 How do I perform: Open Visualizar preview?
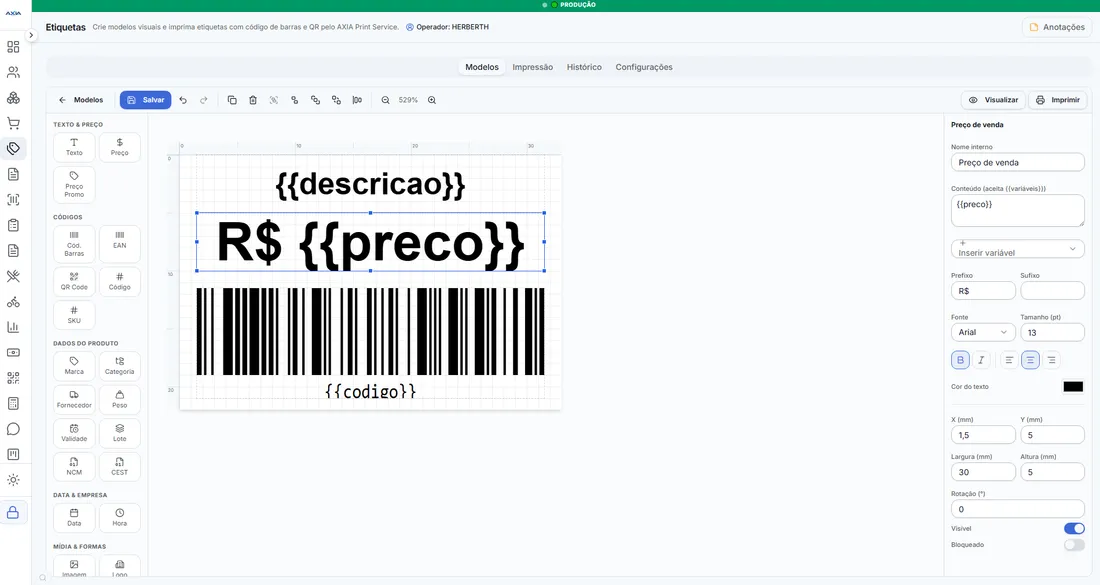click(993, 100)
